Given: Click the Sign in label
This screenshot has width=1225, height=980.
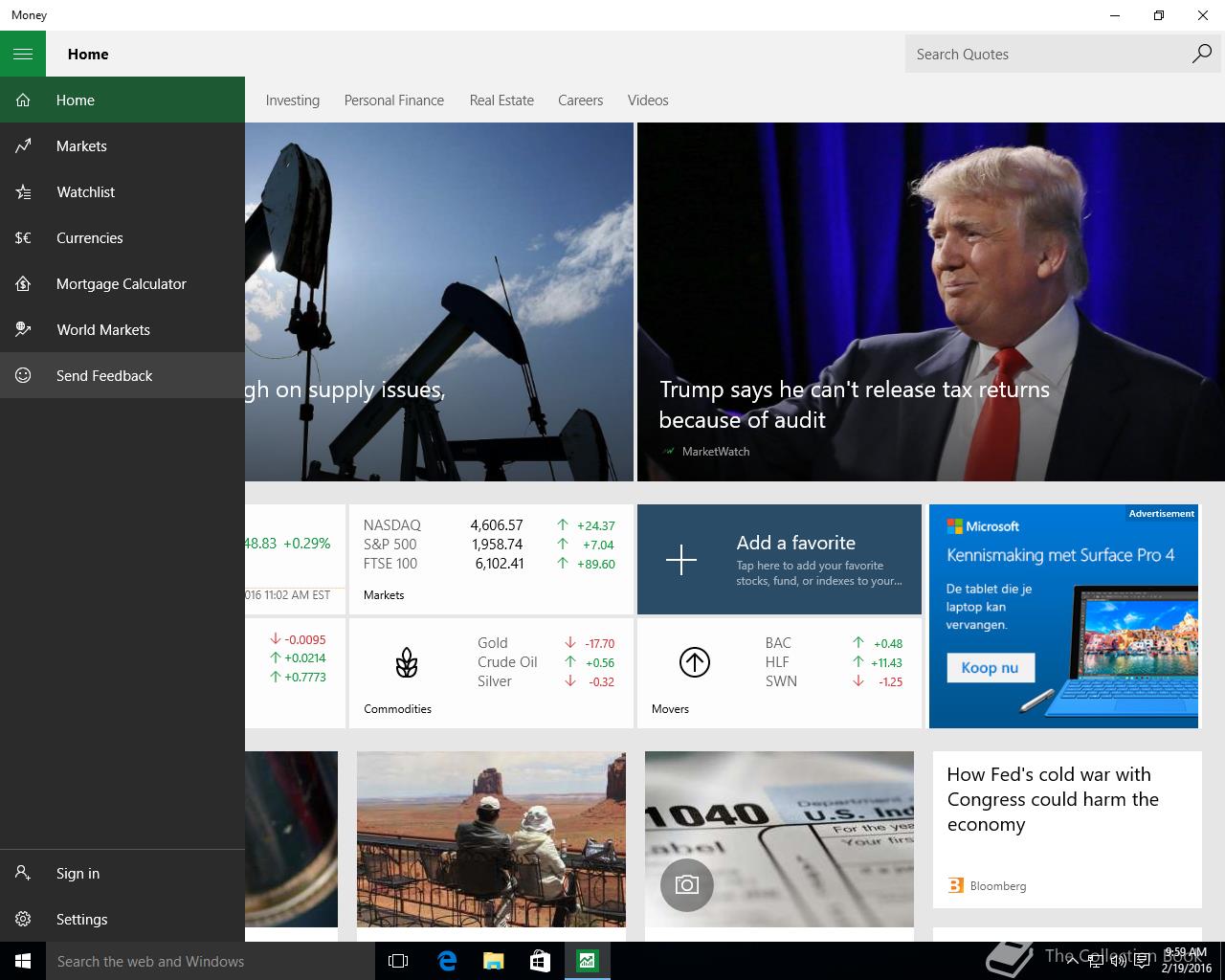Looking at the screenshot, I should click(78, 873).
